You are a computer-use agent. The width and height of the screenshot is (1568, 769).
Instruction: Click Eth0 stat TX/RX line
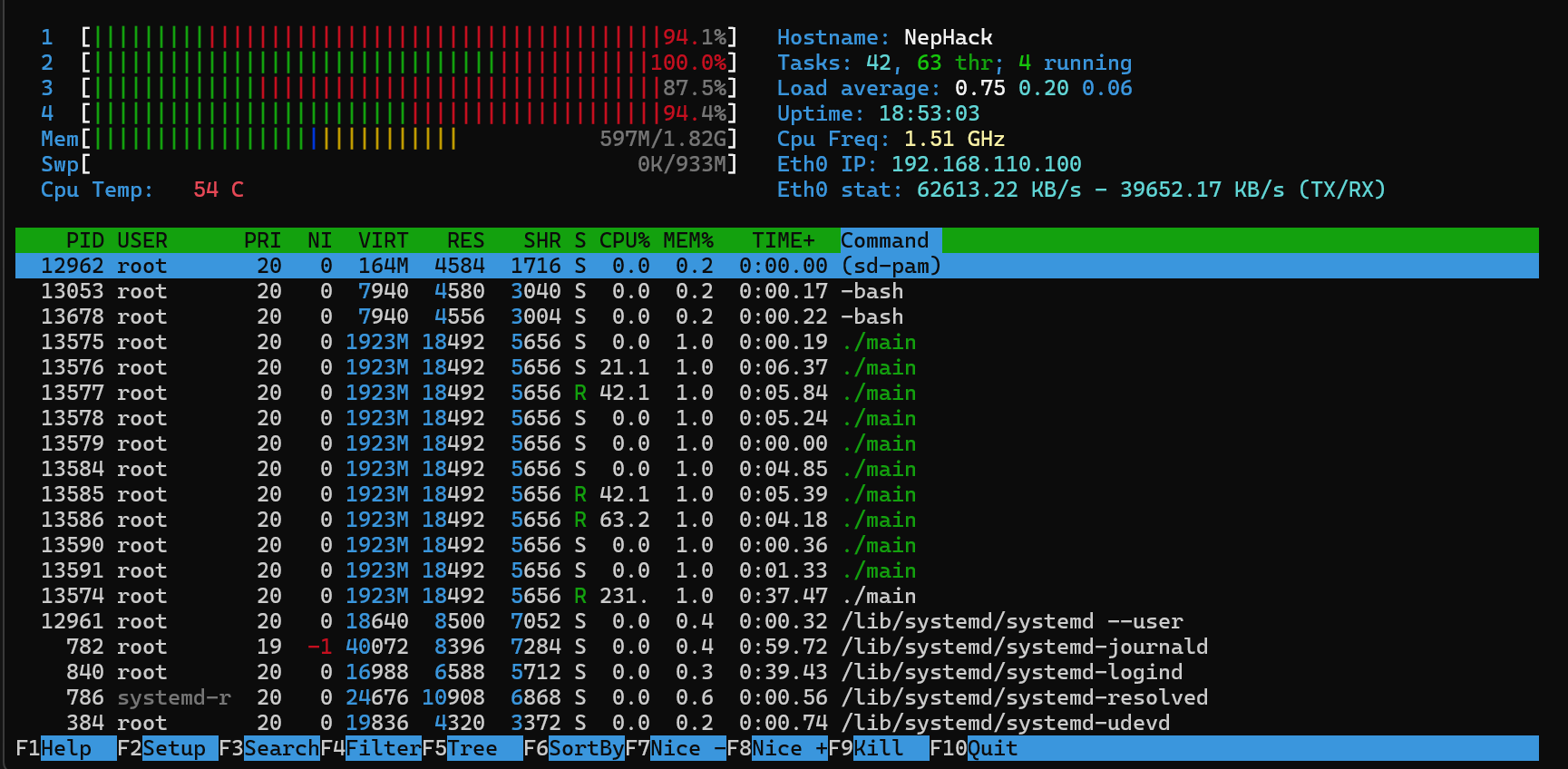[x=1082, y=190]
